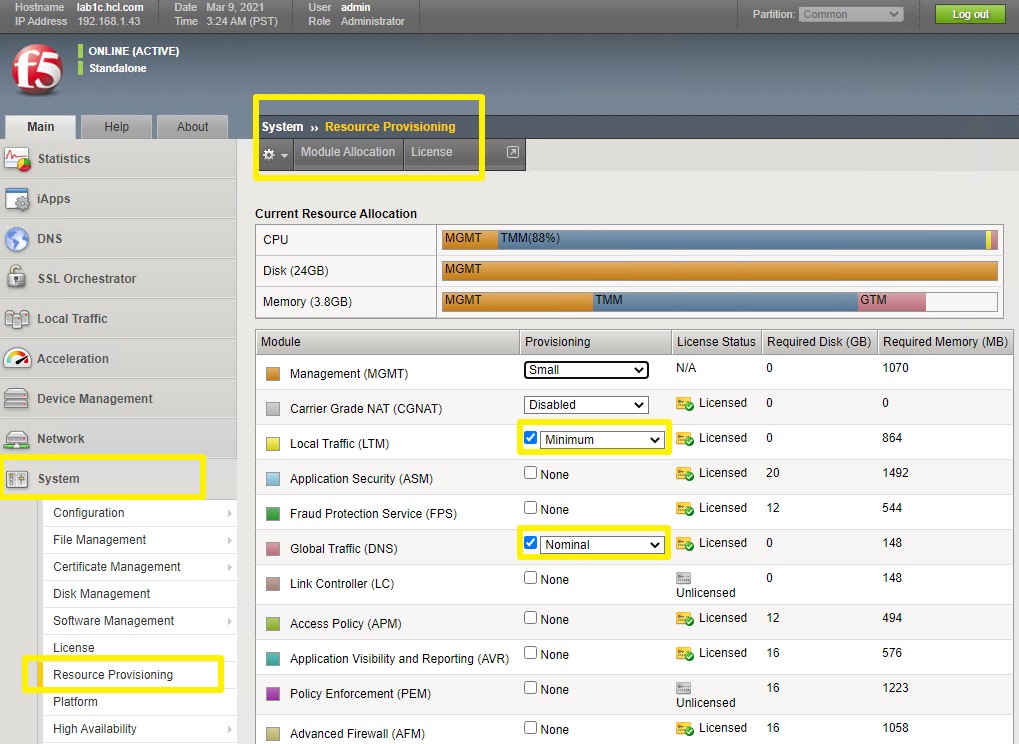This screenshot has height=744, width=1019.
Task: Click orange Management (MGMT) color swatch
Action: click(x=273, y=374)
